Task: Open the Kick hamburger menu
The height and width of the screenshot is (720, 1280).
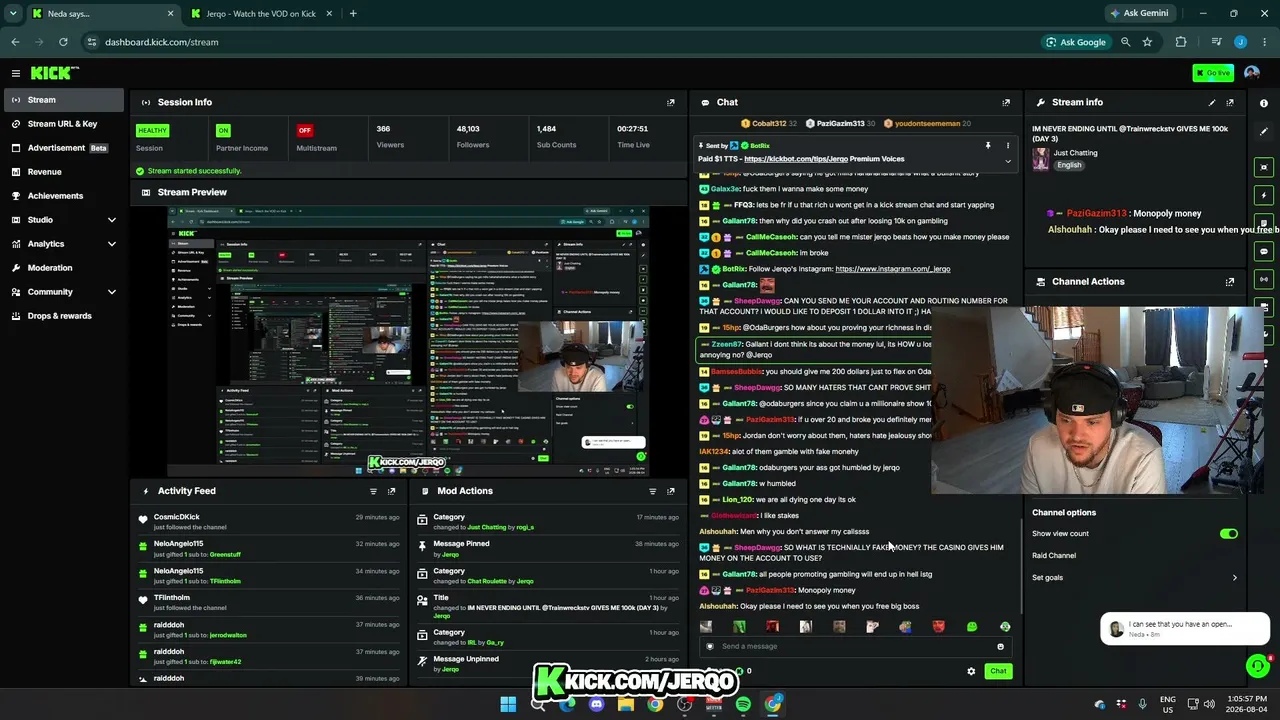Action: pos(16,73)
